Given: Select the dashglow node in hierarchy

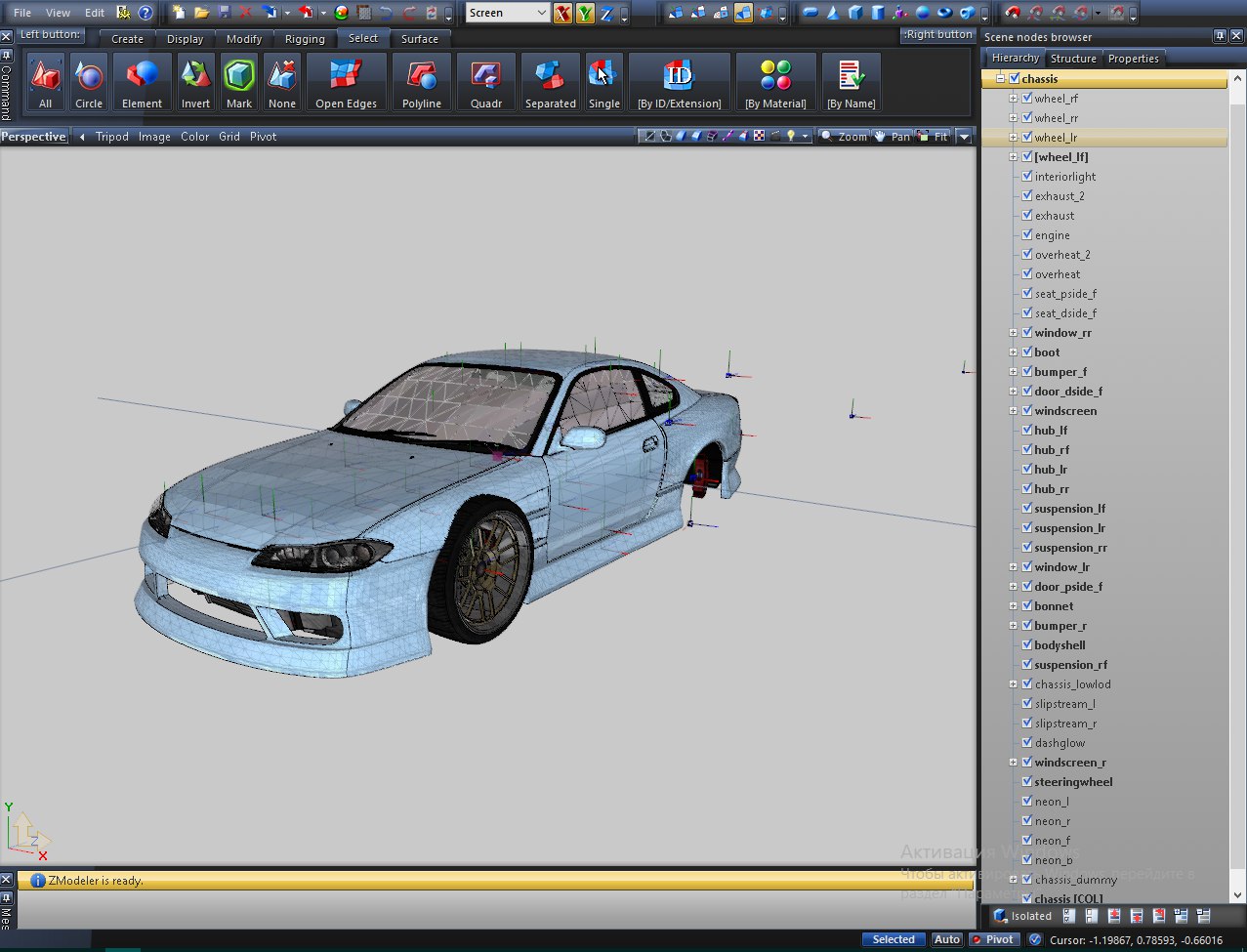Looking at the screenshot, I should click(1060, 743).
